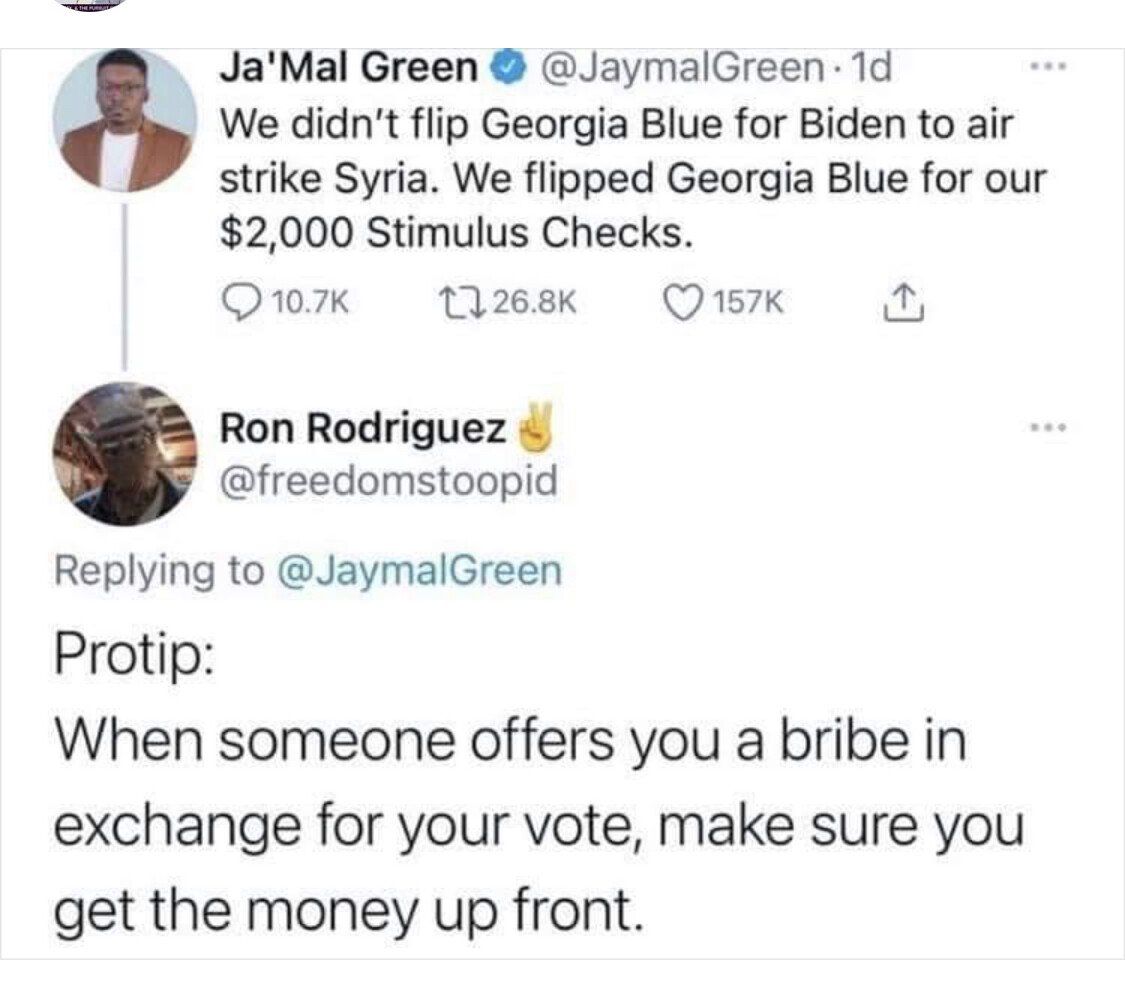
Task: Open the @freedomstoopid handle
Action: point(388,480)
